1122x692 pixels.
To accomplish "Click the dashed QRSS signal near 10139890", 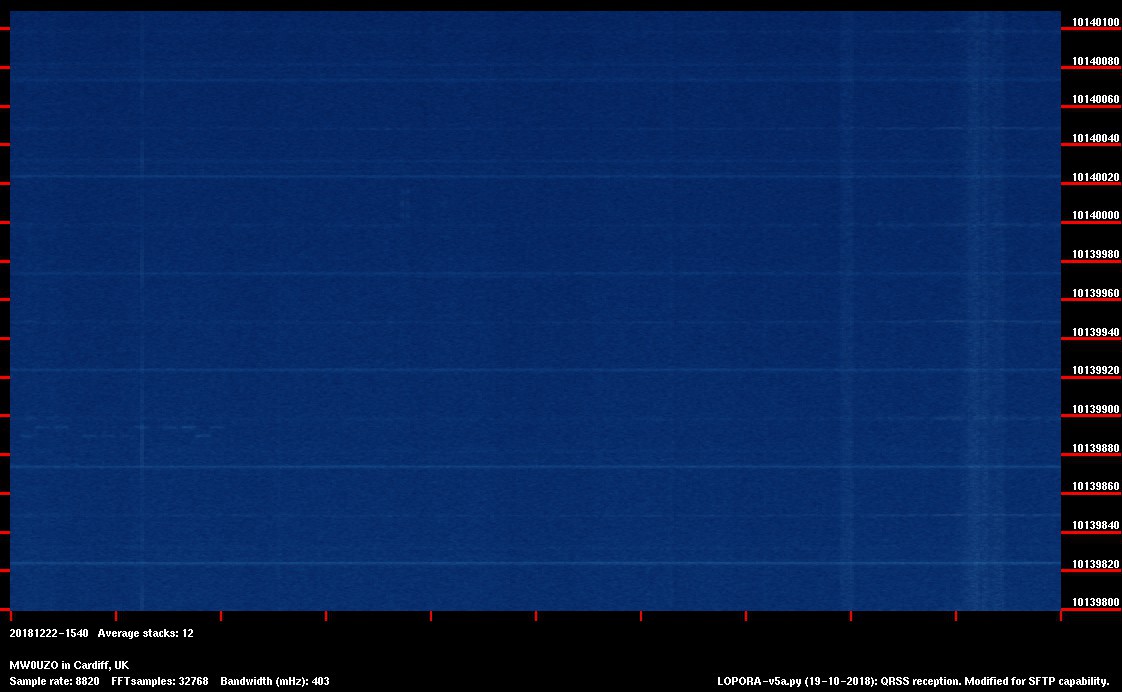I will [120, 431].
